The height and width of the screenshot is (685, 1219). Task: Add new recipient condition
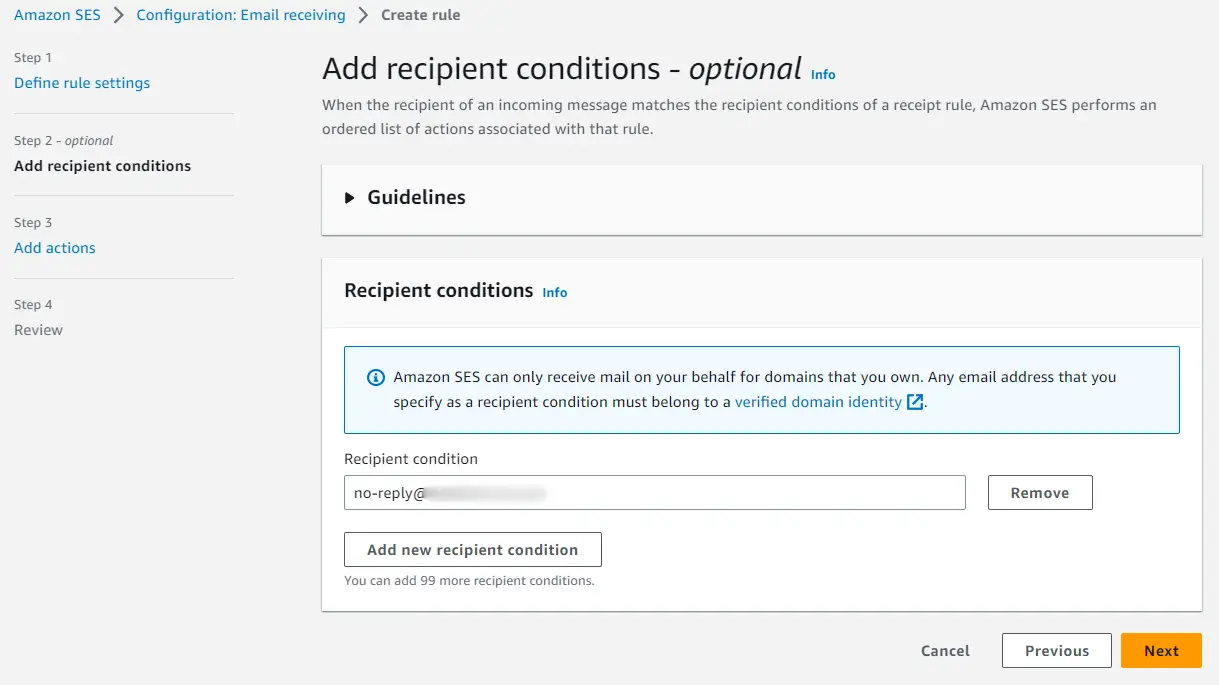point(473,550)
